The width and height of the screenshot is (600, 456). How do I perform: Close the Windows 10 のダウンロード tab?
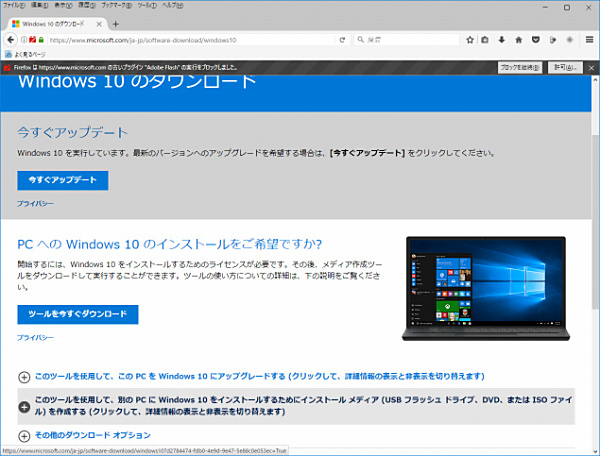[99, 24]
